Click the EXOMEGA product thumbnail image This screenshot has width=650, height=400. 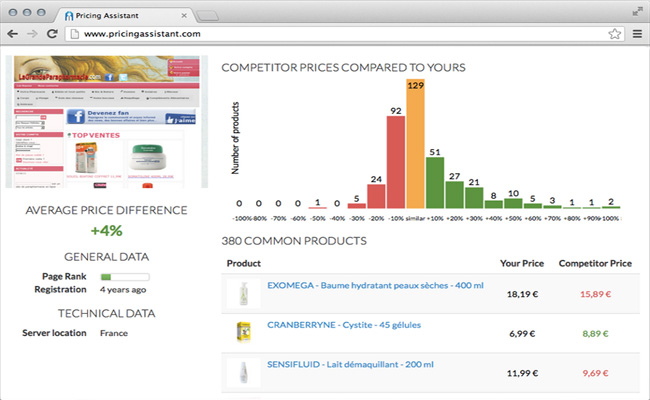pos(244,293)
